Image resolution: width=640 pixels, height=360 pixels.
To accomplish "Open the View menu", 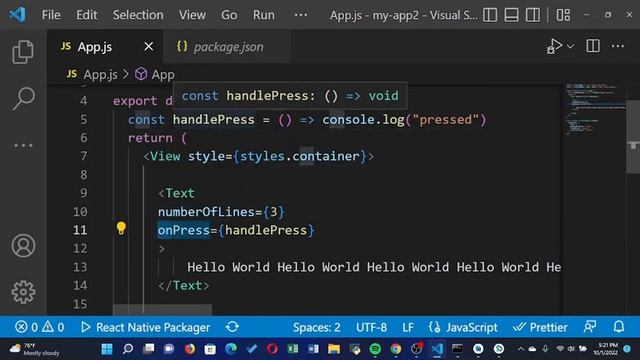I will [192, 15].
